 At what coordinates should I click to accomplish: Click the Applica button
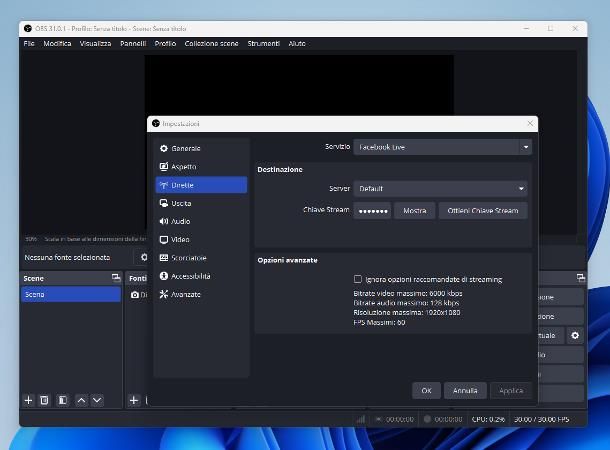(511, 390)
